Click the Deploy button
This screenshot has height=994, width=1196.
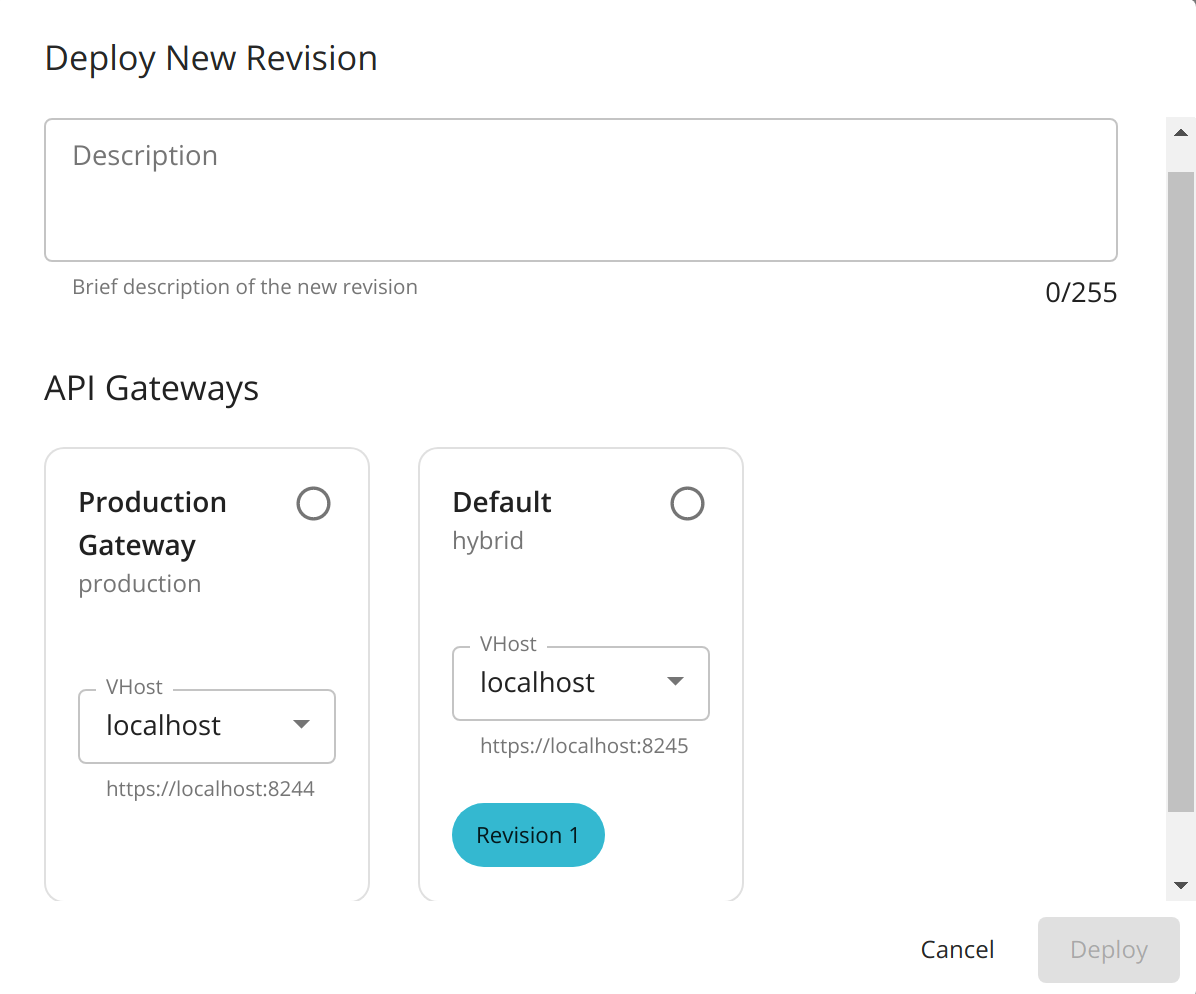pyautogui.click(x=1108, y=949)
